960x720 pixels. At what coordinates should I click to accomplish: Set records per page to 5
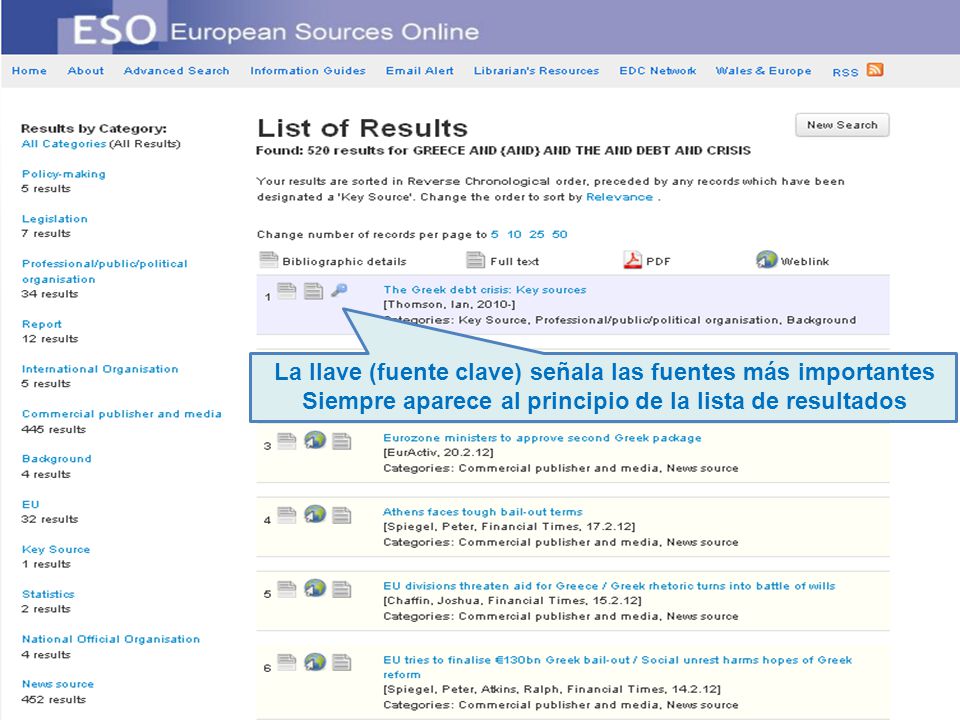pos(495,234)
